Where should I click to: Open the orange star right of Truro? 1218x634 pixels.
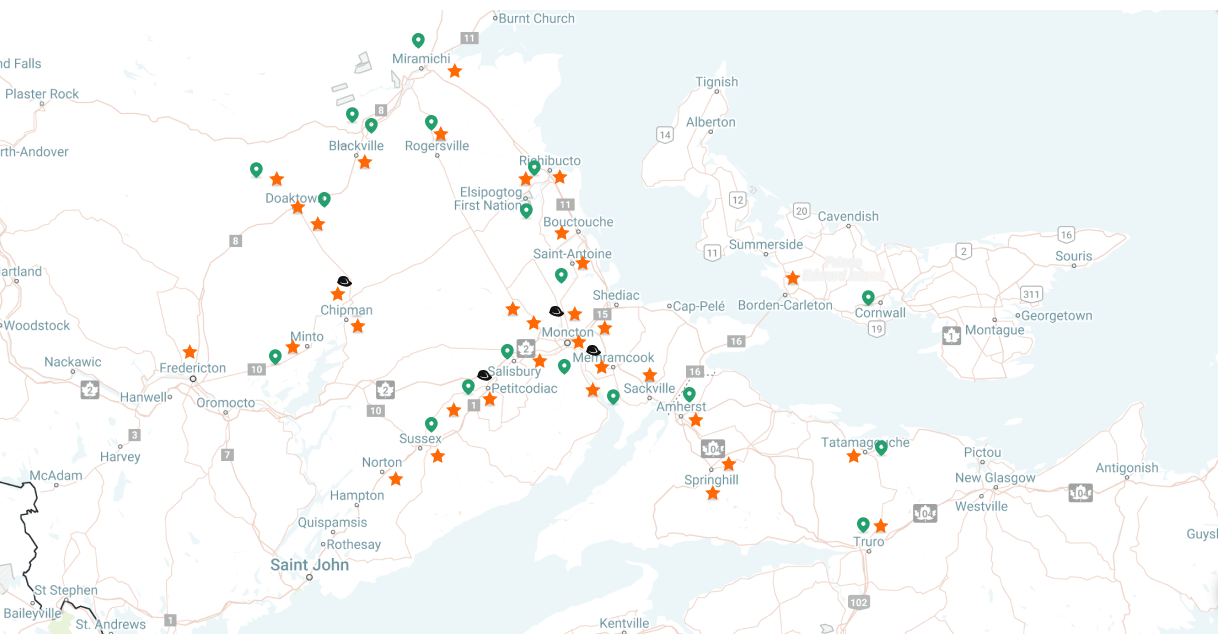(881, 526)
